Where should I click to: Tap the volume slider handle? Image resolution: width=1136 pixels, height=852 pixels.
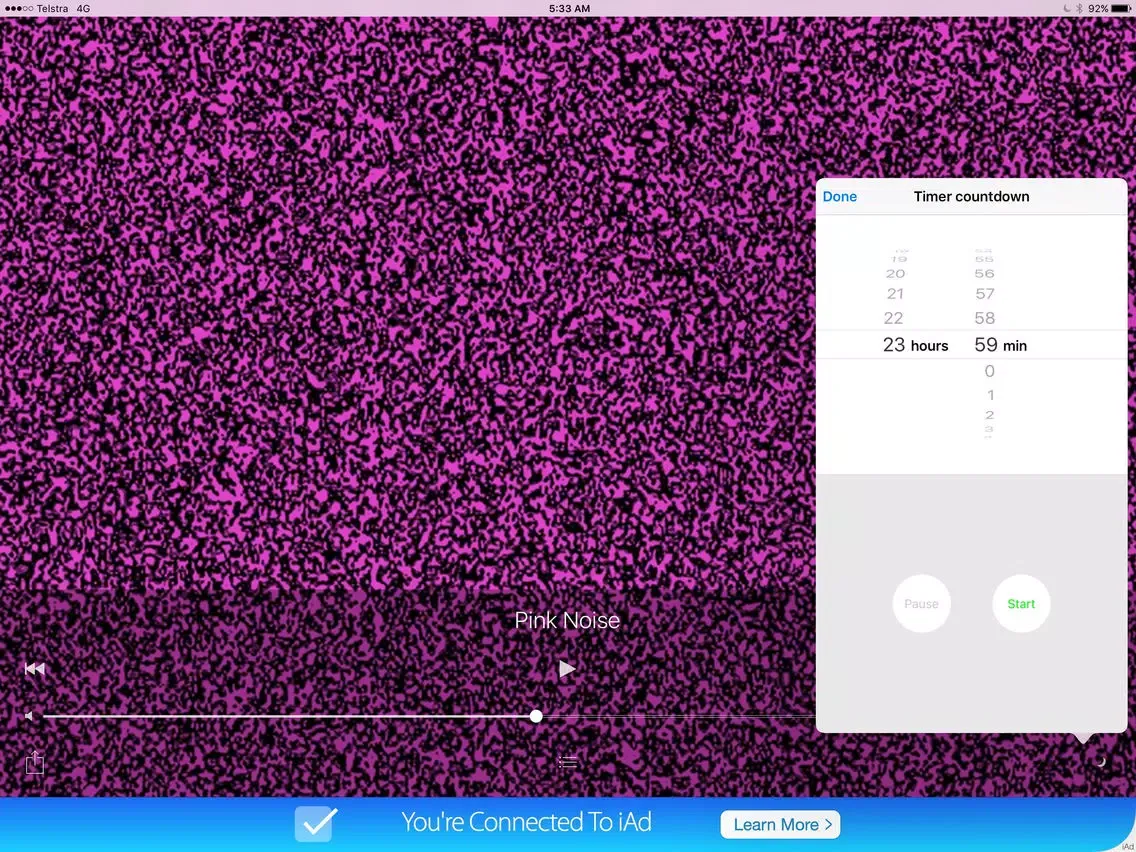[536, 716]
